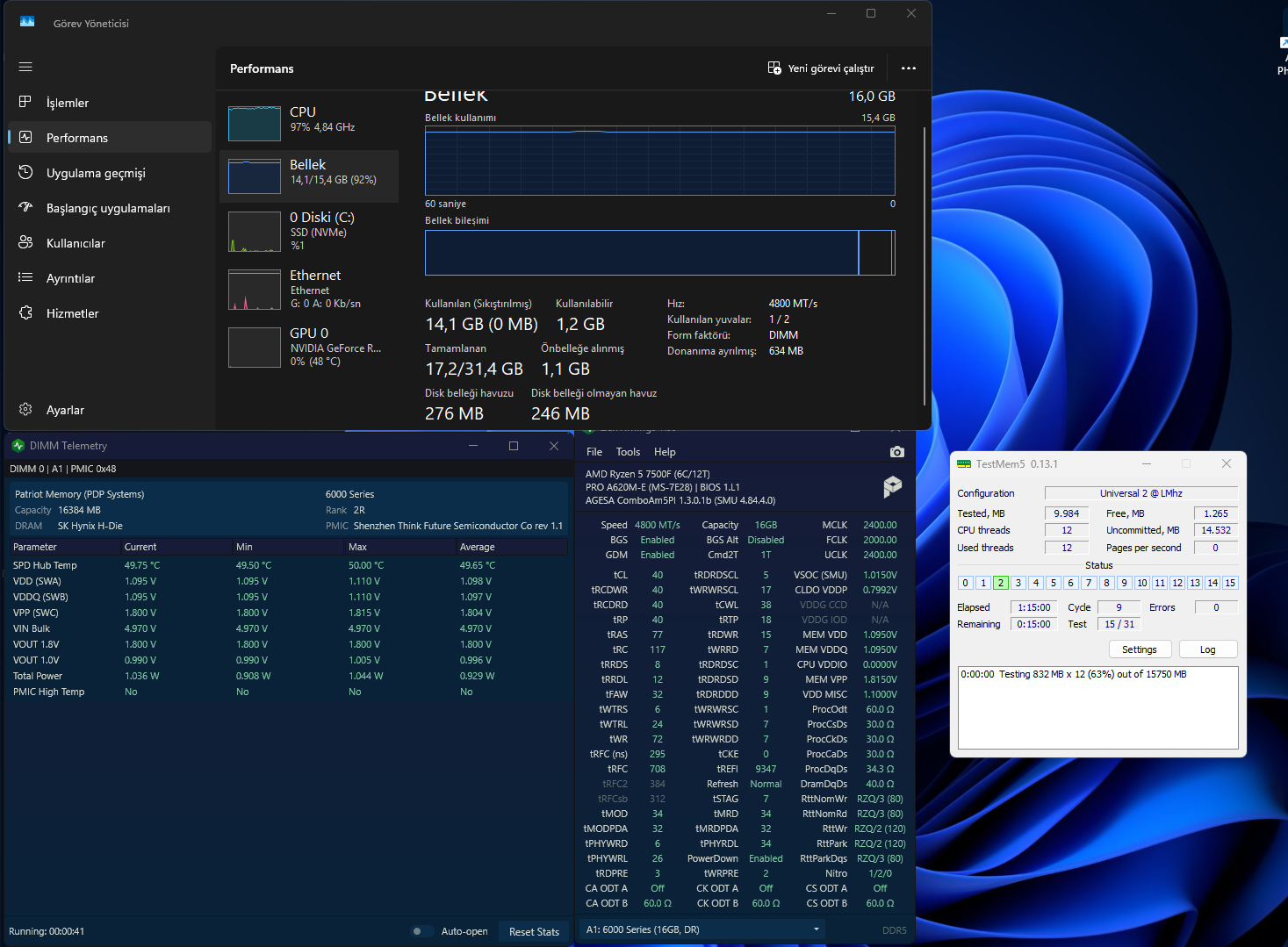
Task: Click the Bellek bileşimi composition bar
Action: coord(660,253)
